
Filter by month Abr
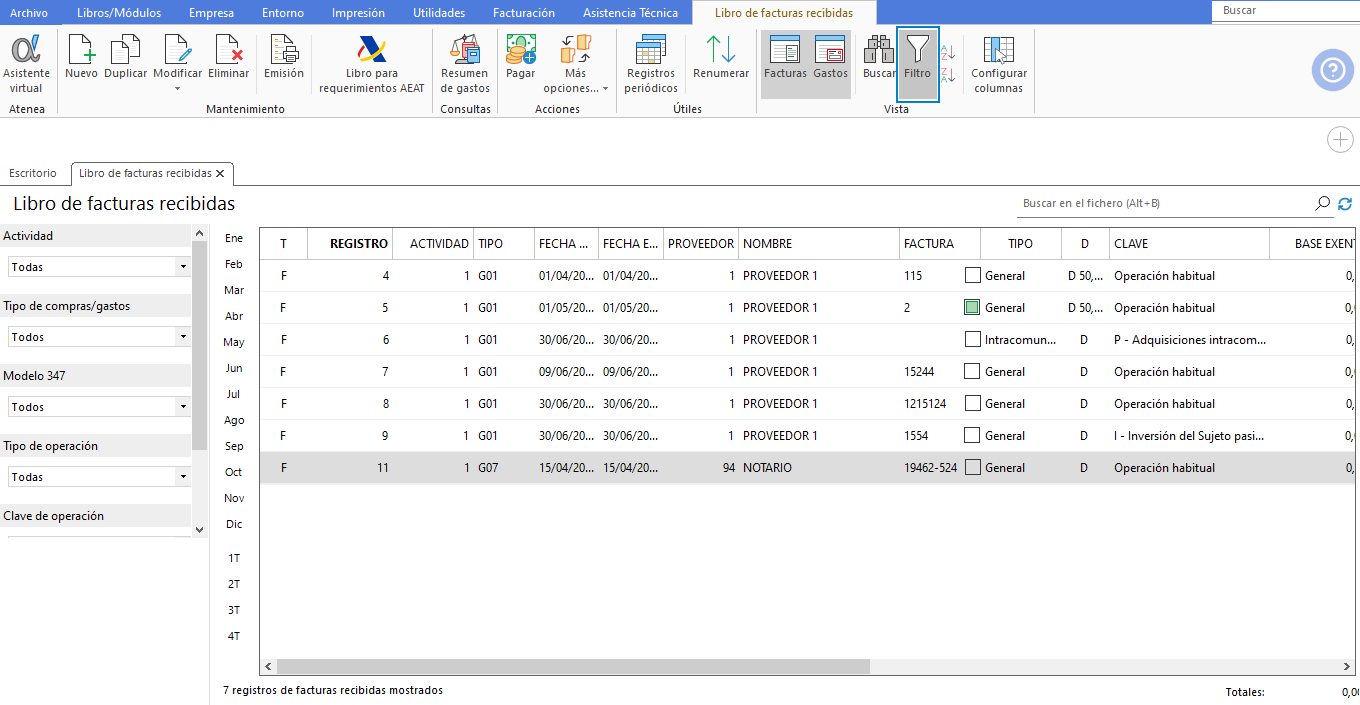pyautogui.click(x=234, y=316)
